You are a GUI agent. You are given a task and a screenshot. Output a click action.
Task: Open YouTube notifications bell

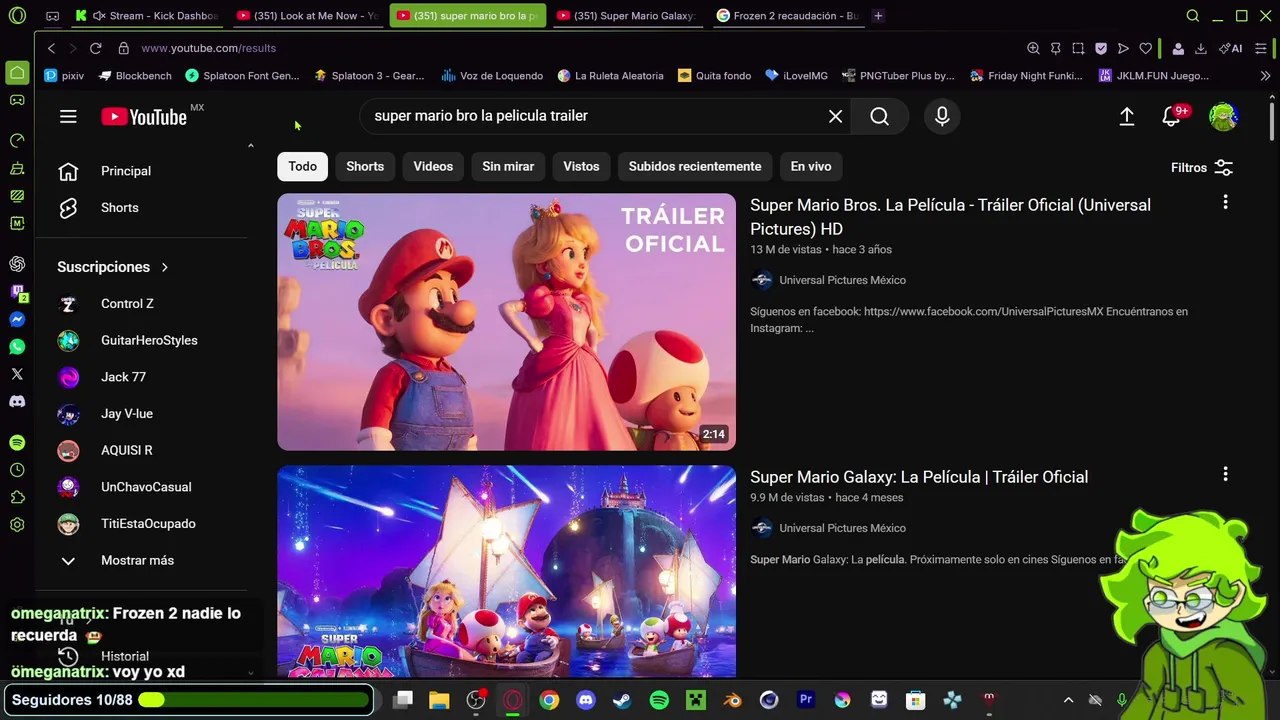pos(1171,116)
